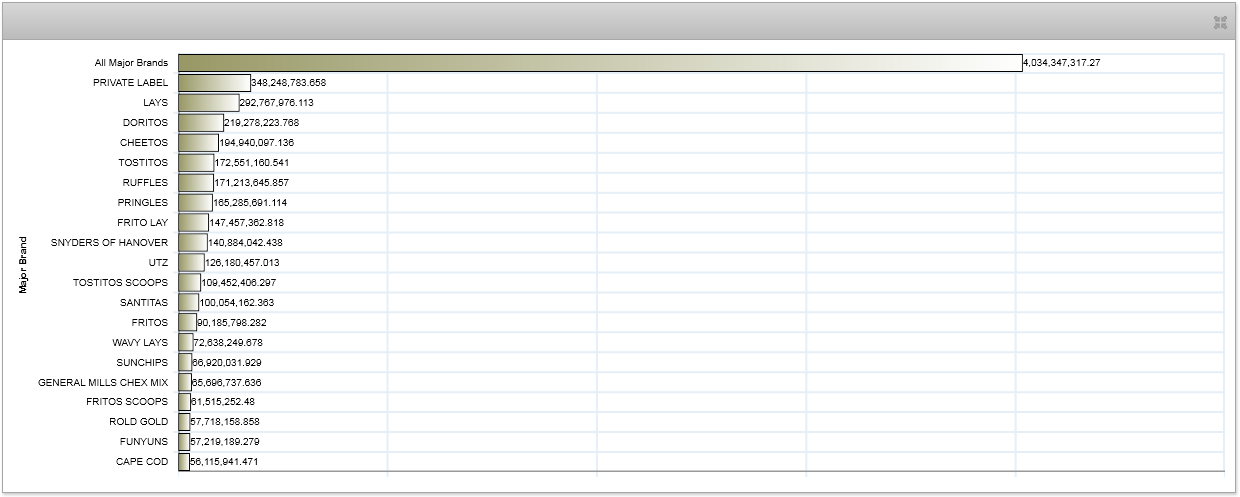Select the All Major Brands bar
The height and width of the screenshot is (497, 1240).
pos(600,63)
